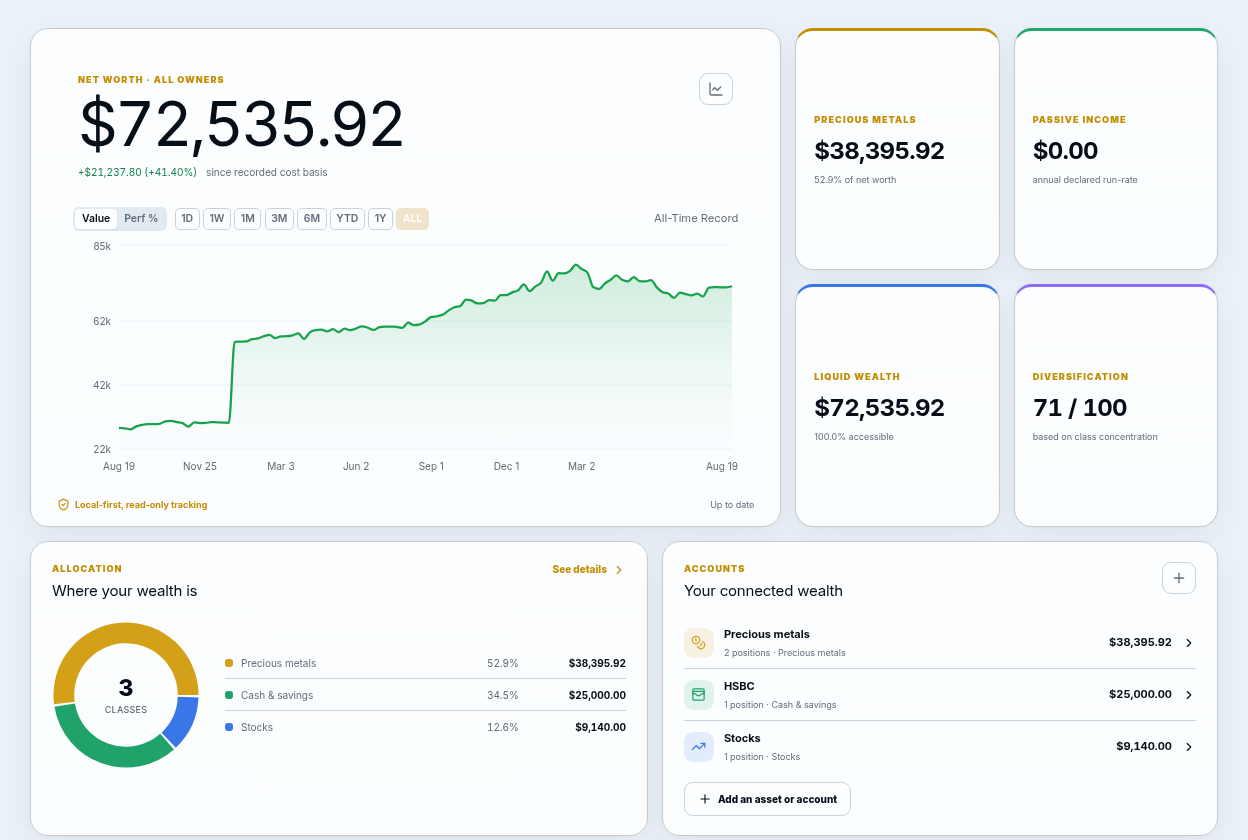Click the large net worth $72,535.92 figure
The height and width of the screenshot is (840, 1248).
[x=242, y=125]
